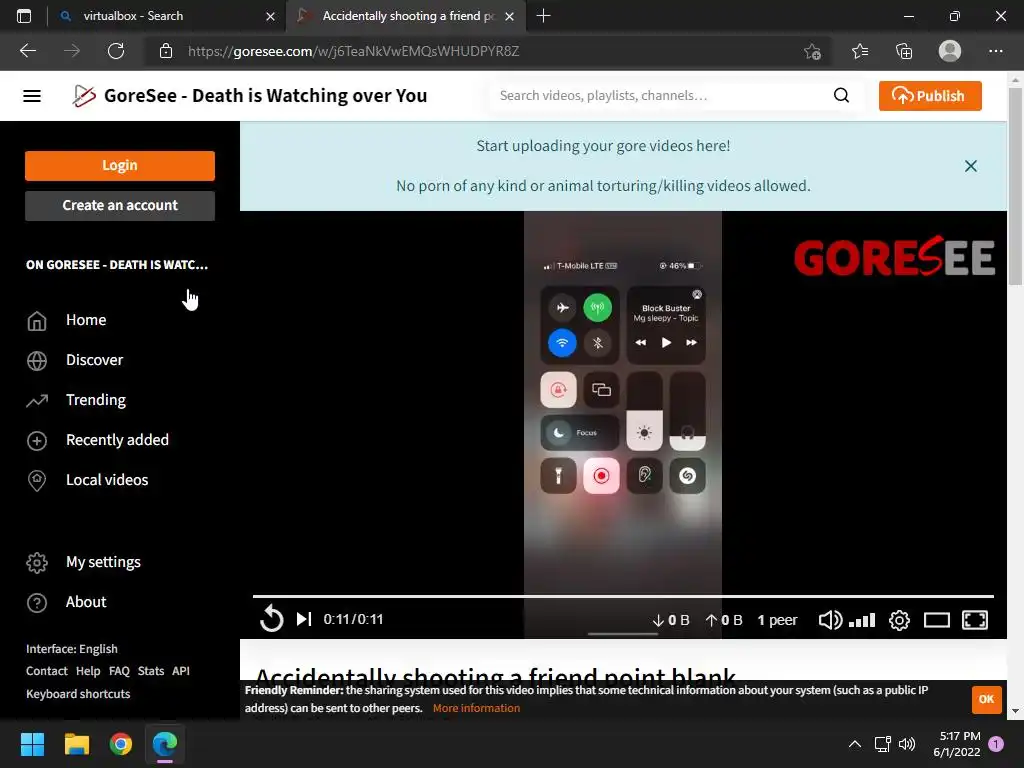This screenshot has width=1024, height=768.
Task: Toggle theater mode in the player
Action: pos(936,620)
